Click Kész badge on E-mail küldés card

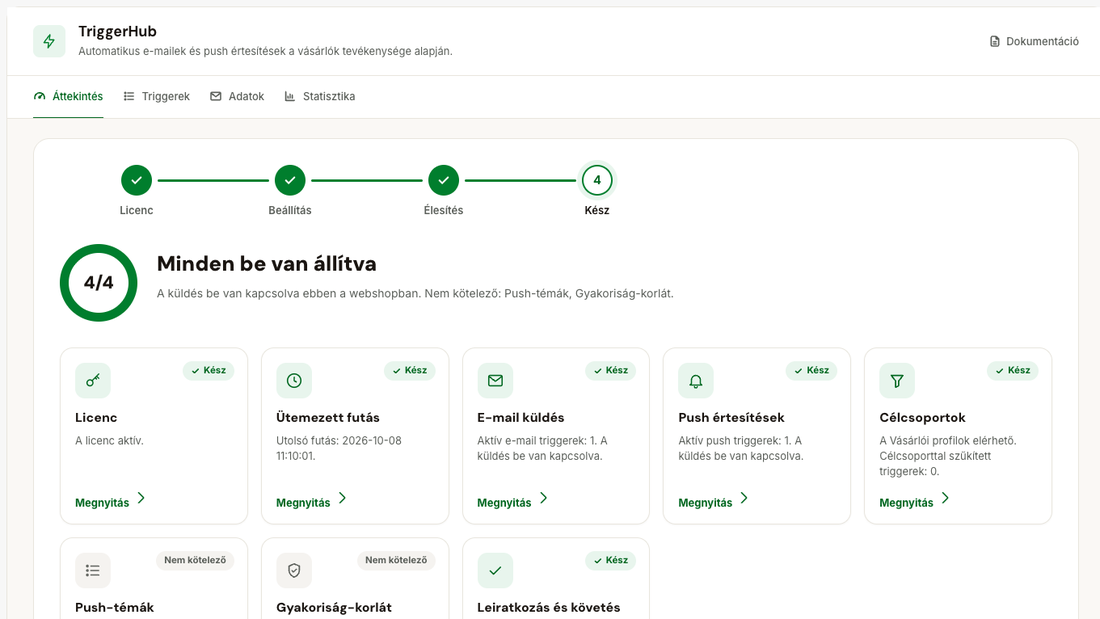[x=610, y=371]
